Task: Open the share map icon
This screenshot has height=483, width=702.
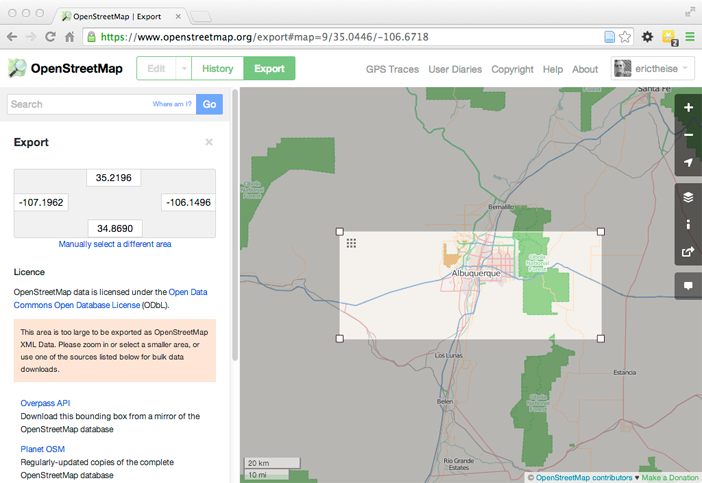Action: coord(688,252)
